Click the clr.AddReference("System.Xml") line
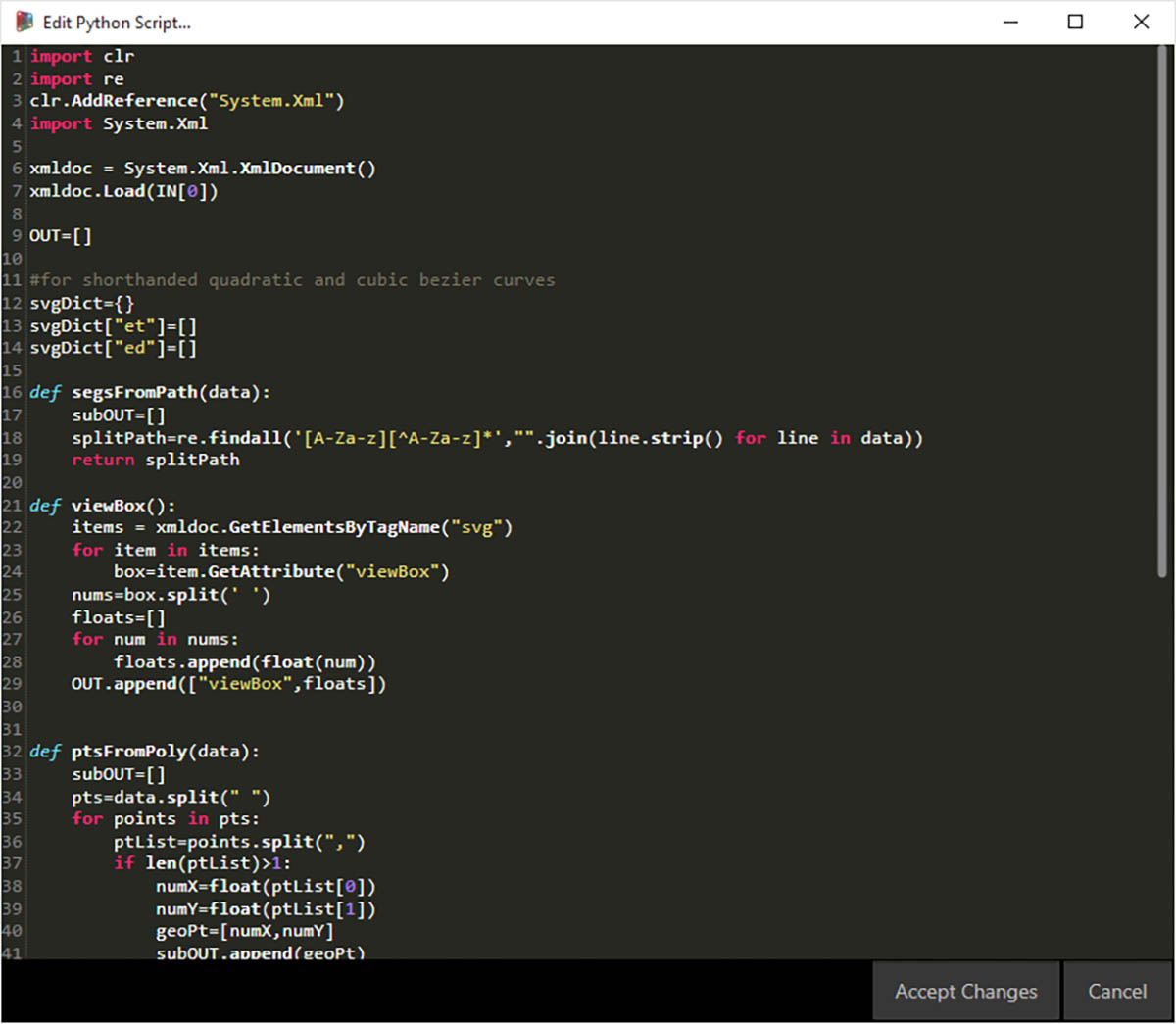The width and height of the screenshot is (1176, 1024). point(186,101)
